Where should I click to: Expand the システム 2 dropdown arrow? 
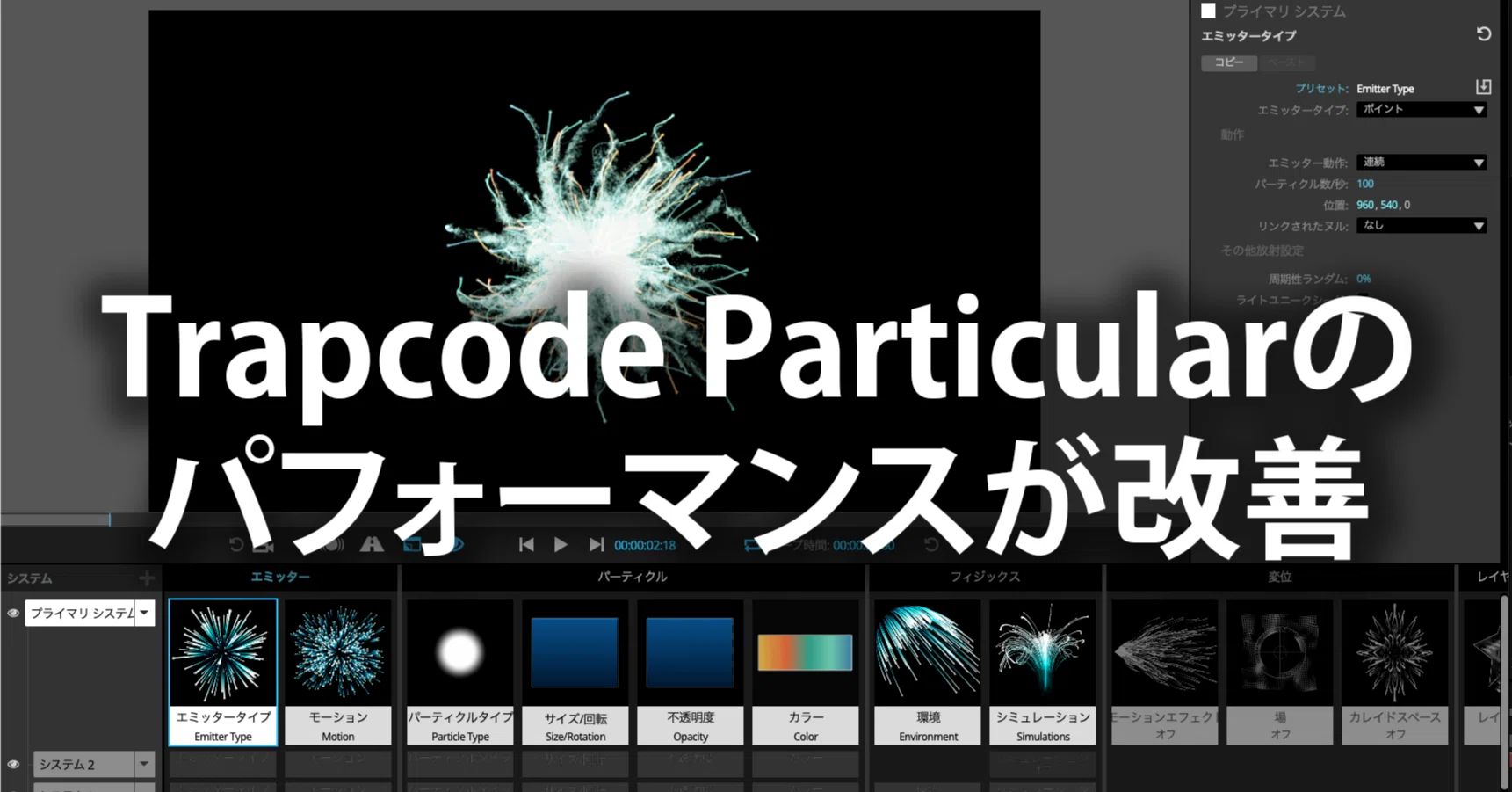145,764
